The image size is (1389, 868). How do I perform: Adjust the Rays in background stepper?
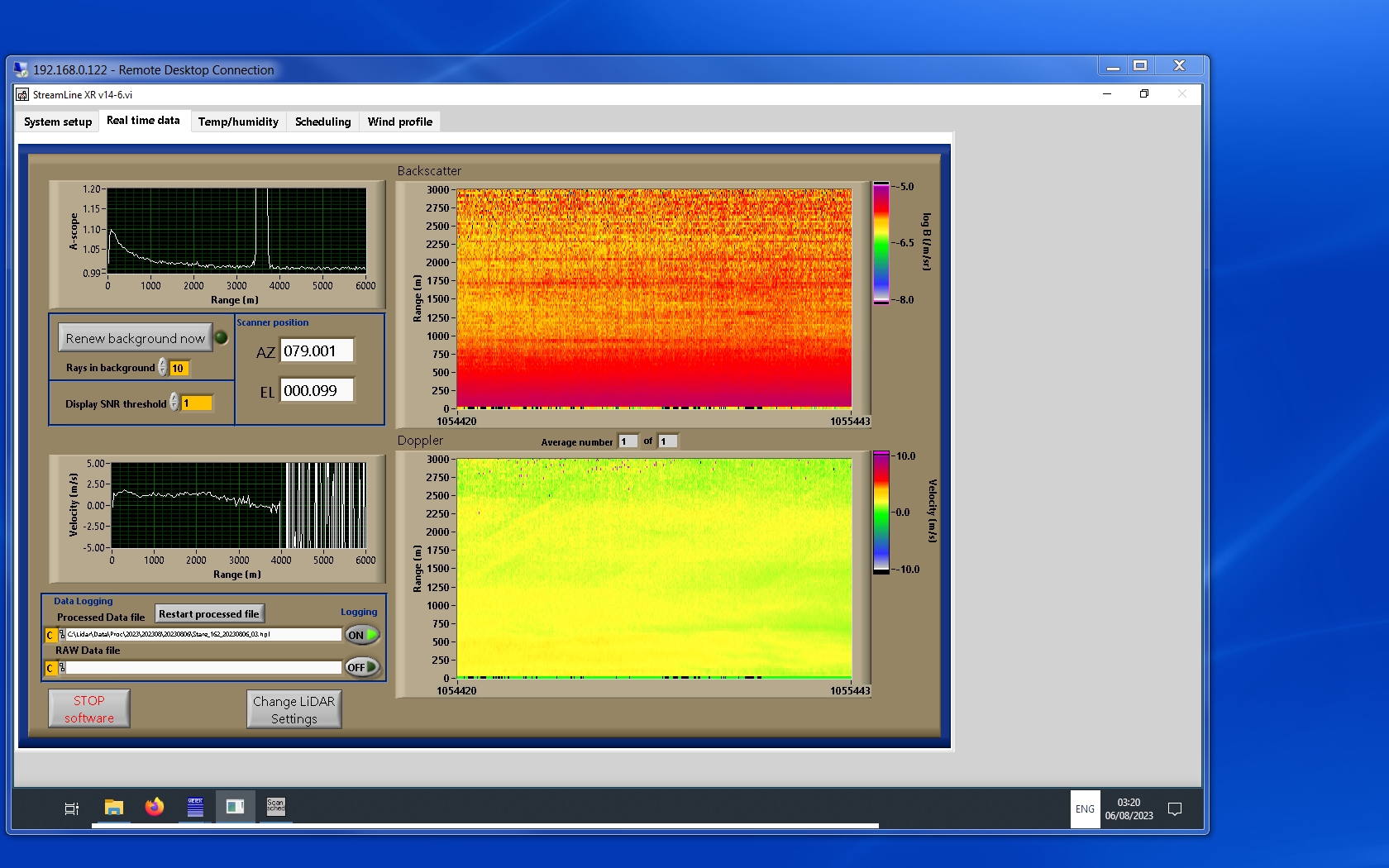click(163, 368)
